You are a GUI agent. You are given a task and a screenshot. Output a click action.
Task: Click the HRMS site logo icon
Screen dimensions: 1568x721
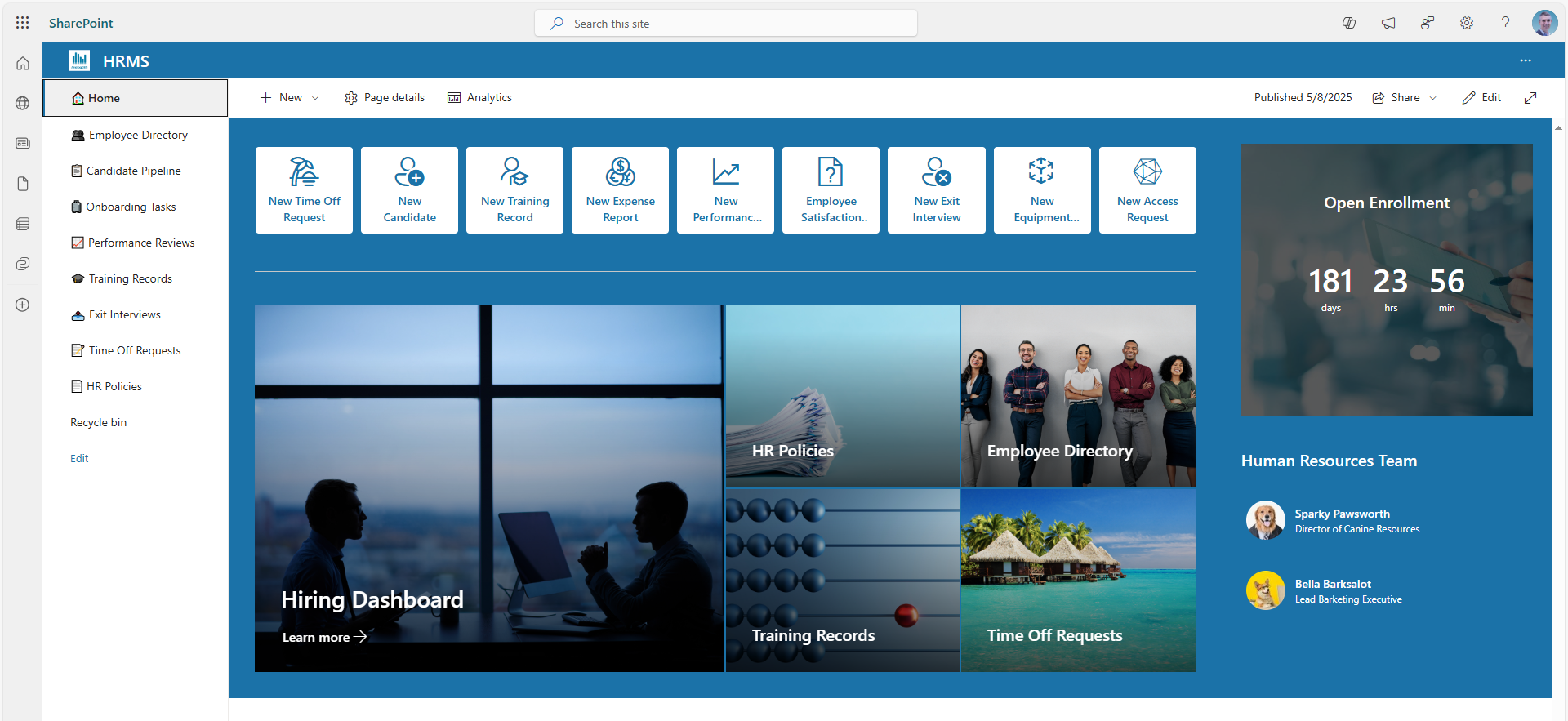point(79,60)
